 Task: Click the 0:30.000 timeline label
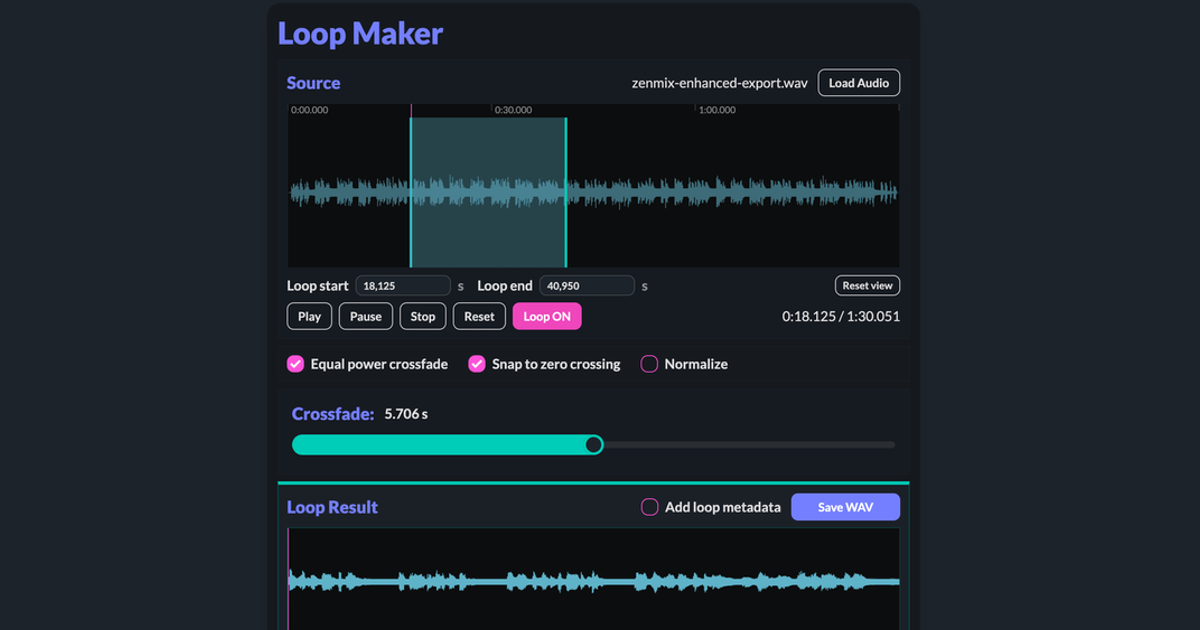pyautogui.click(x=513, y=110)
